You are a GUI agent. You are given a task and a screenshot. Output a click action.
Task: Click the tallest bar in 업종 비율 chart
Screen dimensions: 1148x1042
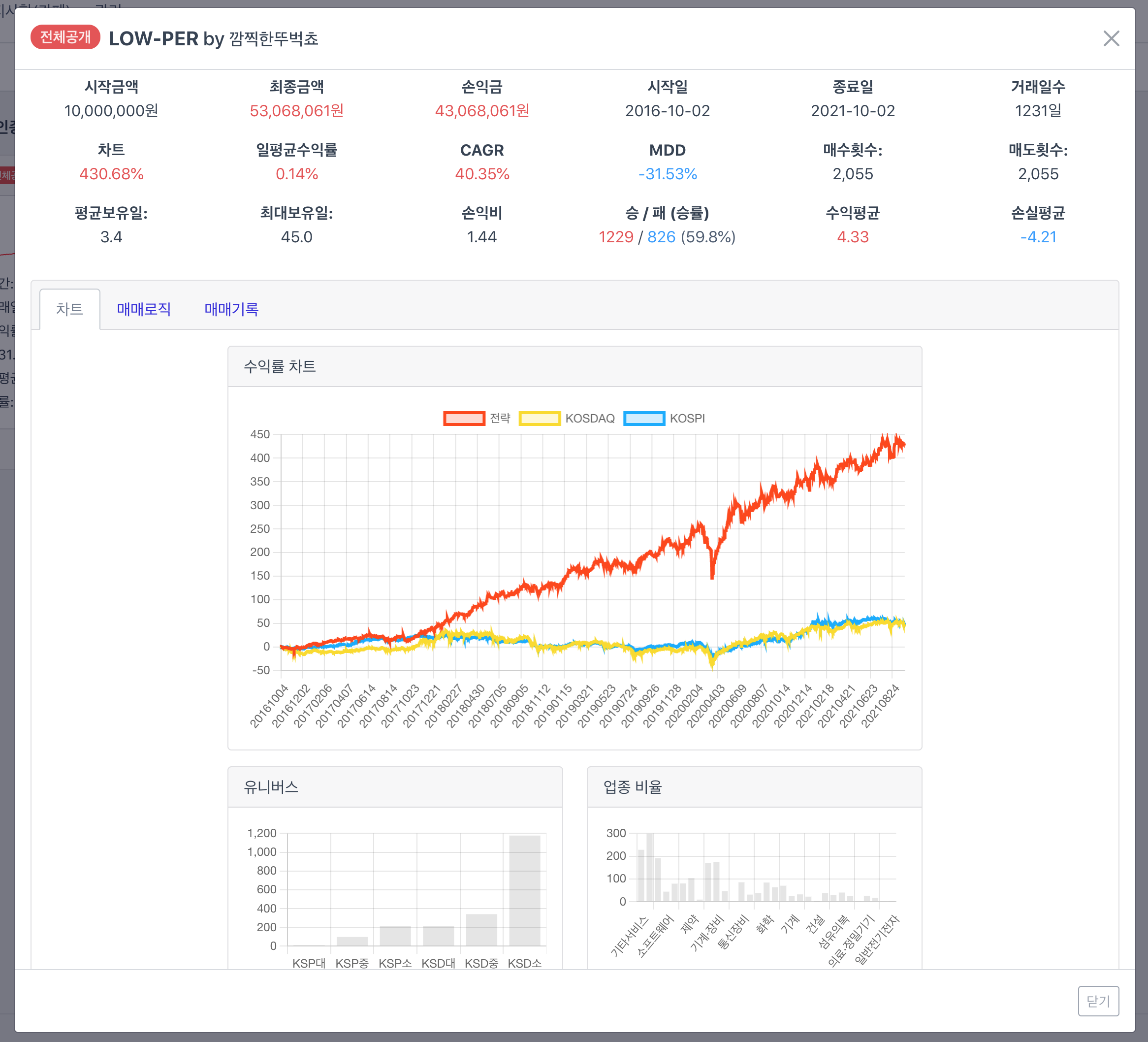tap(650, 867)
